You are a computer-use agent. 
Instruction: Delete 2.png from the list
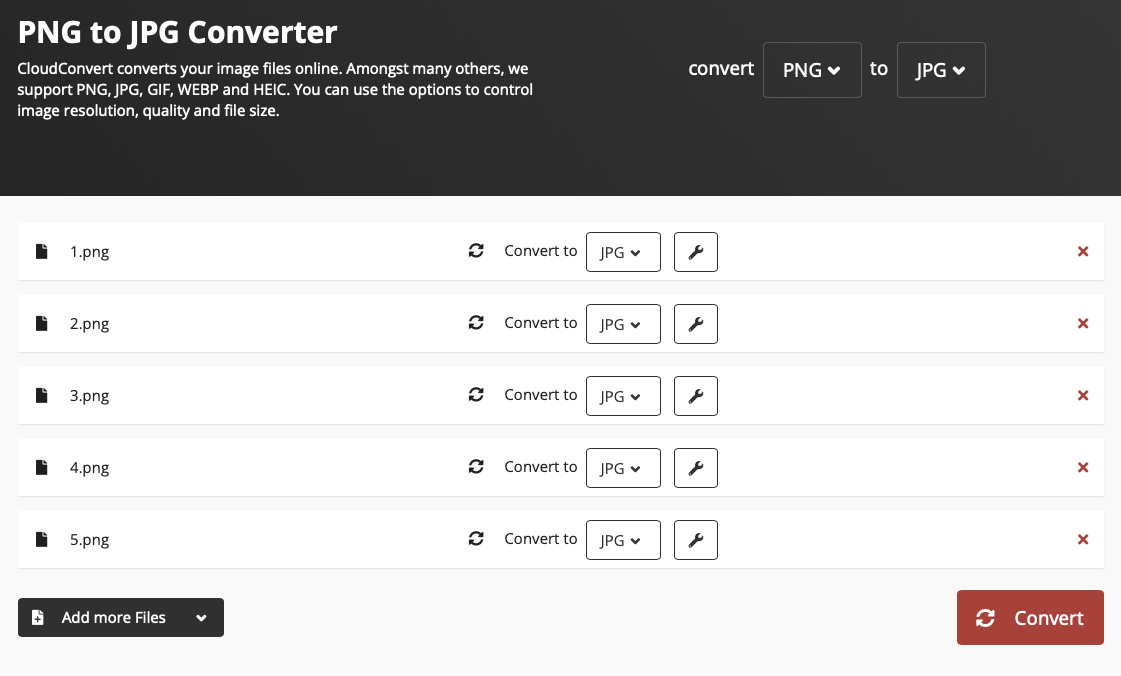(x=1082, y=324)
